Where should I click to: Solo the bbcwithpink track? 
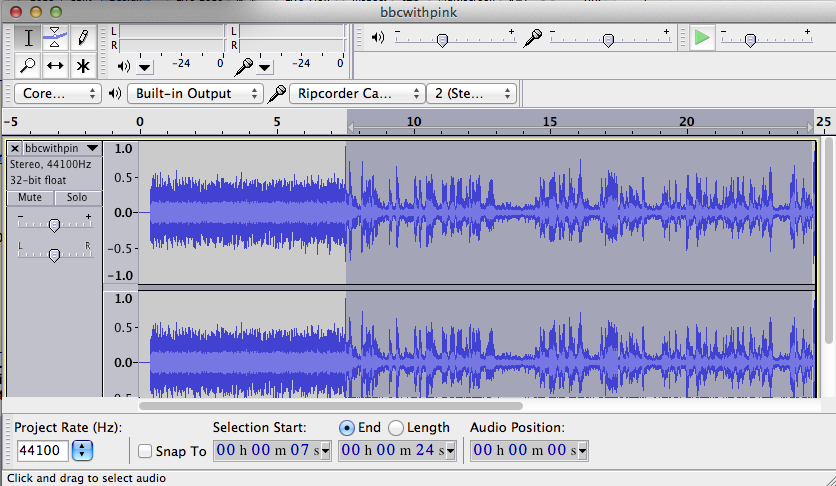tap(77, 197)
